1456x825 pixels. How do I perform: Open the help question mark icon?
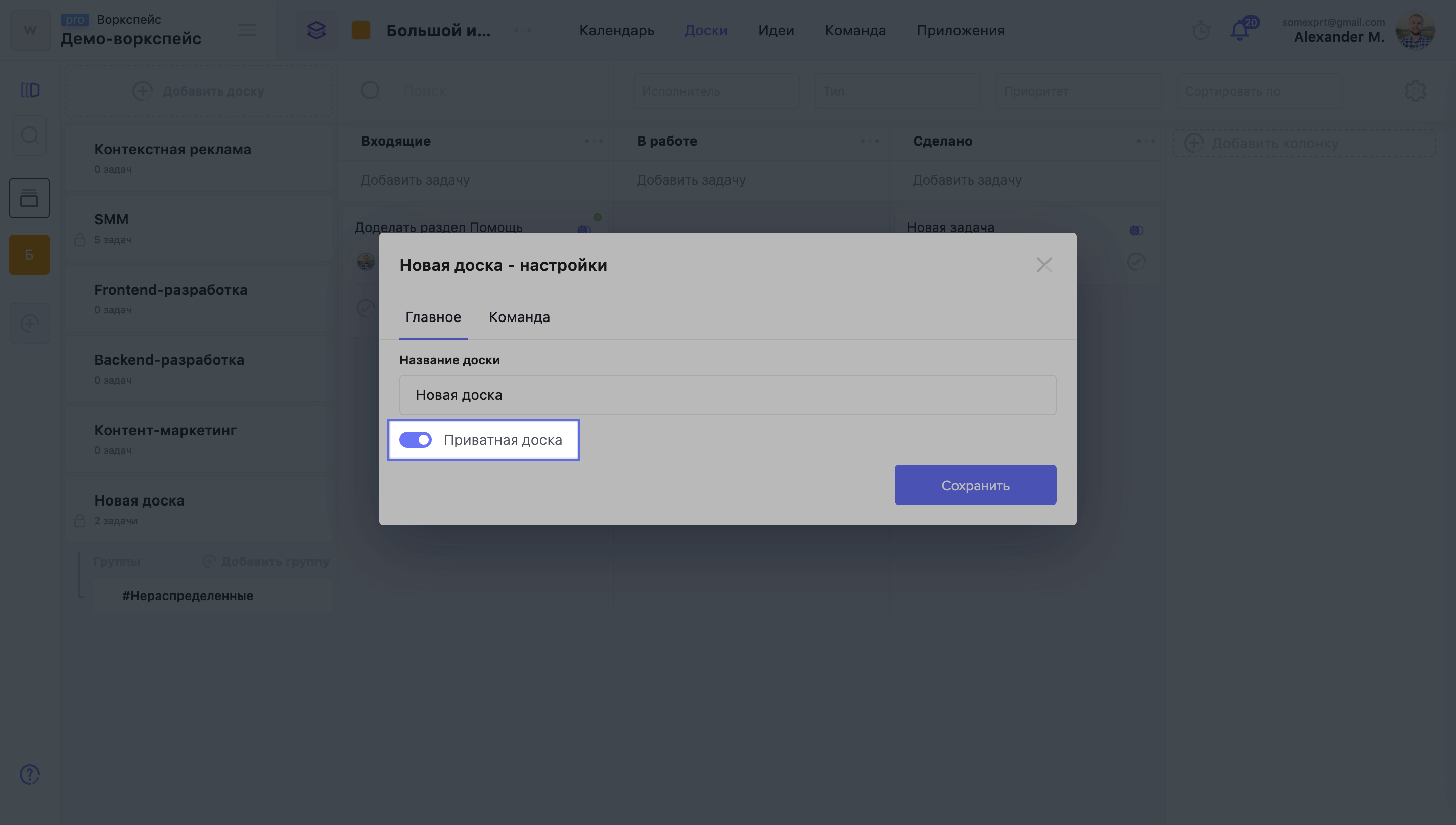tap(29, 774)
